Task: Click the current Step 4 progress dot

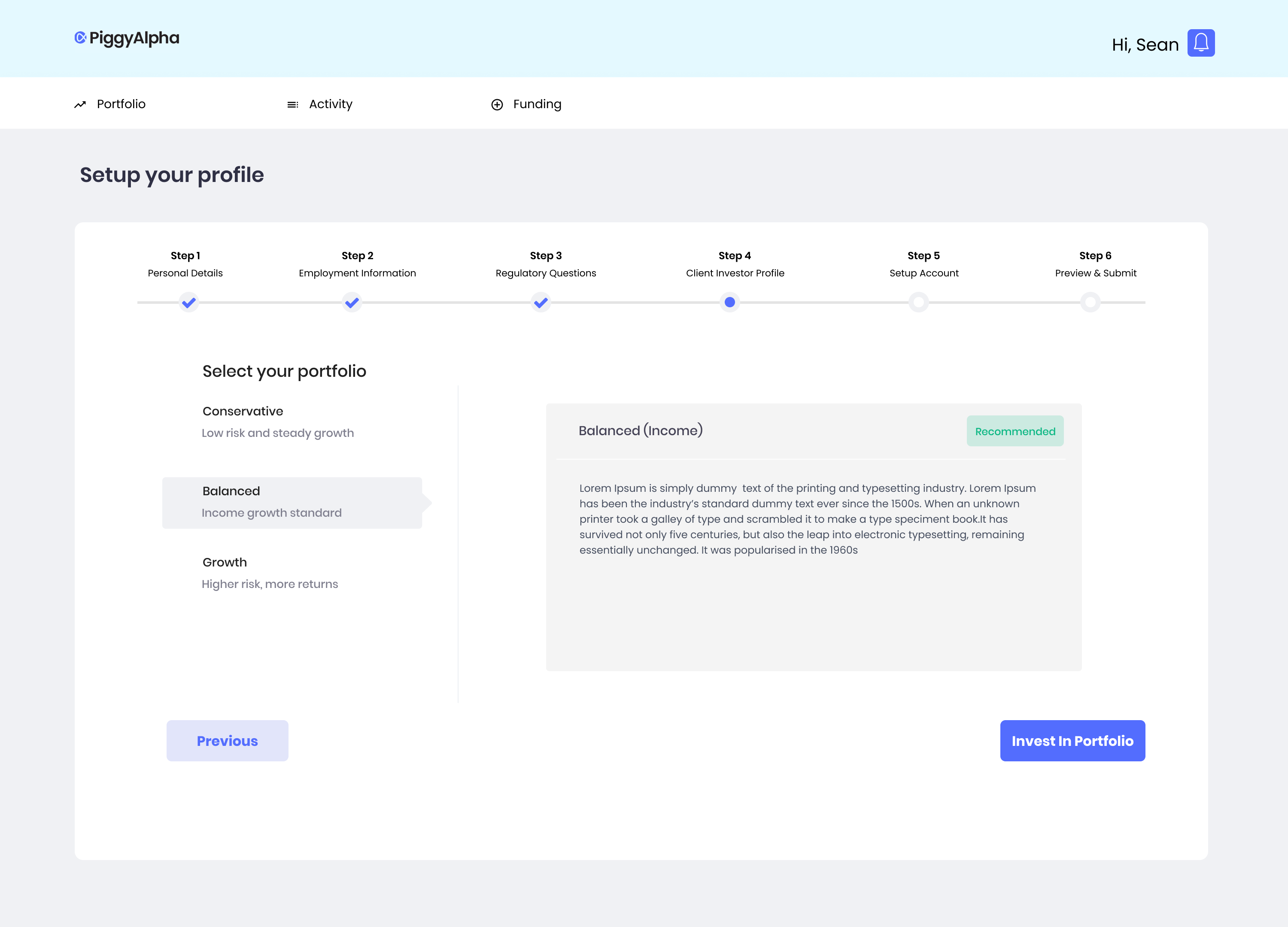Action: pos(730,303)
